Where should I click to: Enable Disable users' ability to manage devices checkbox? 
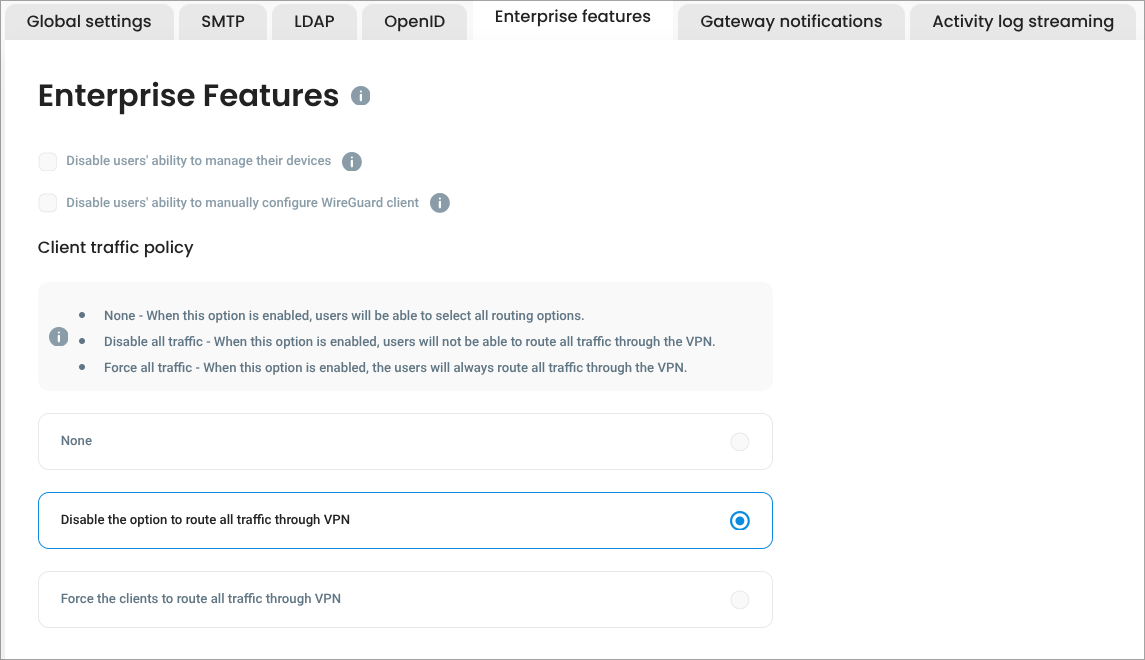(48, 161)
